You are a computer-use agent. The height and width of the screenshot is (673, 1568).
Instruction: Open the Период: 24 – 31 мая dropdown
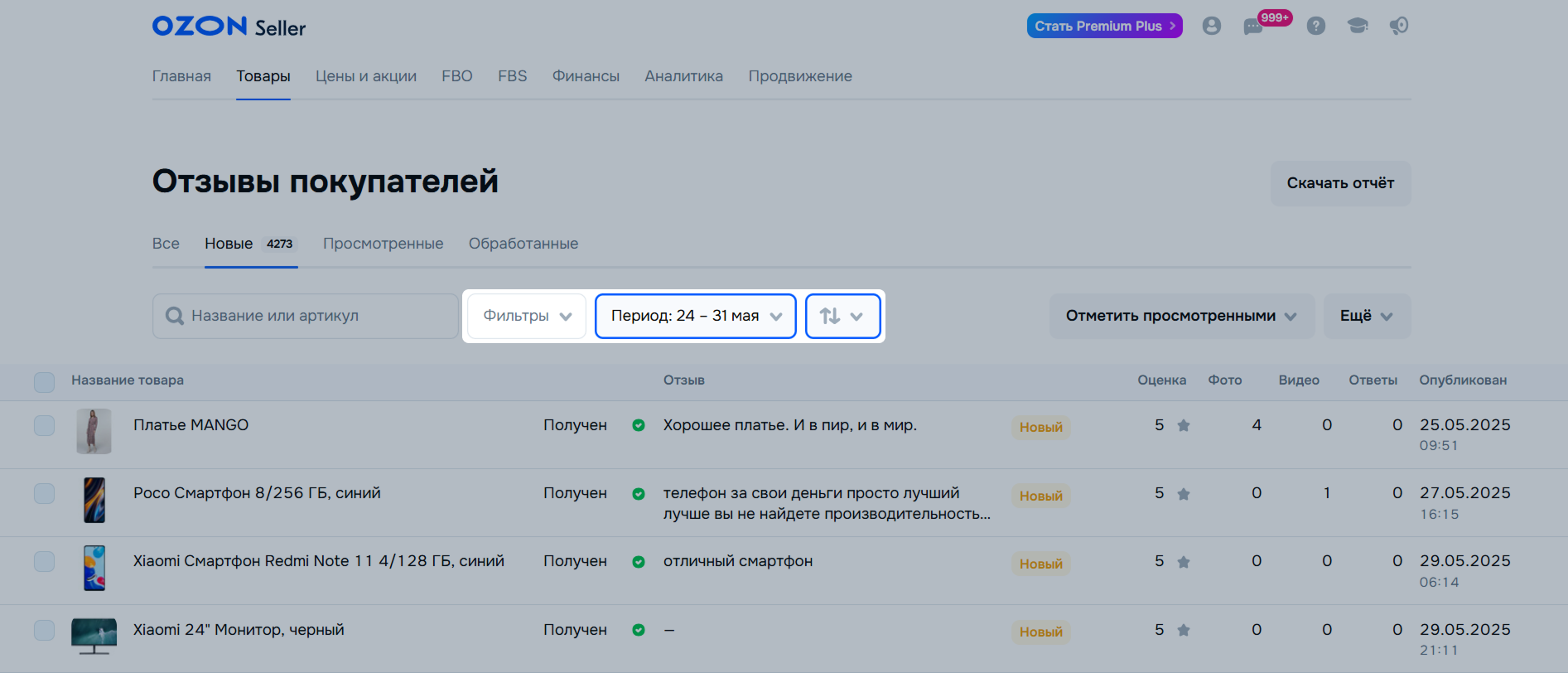(x=696, y=316)
